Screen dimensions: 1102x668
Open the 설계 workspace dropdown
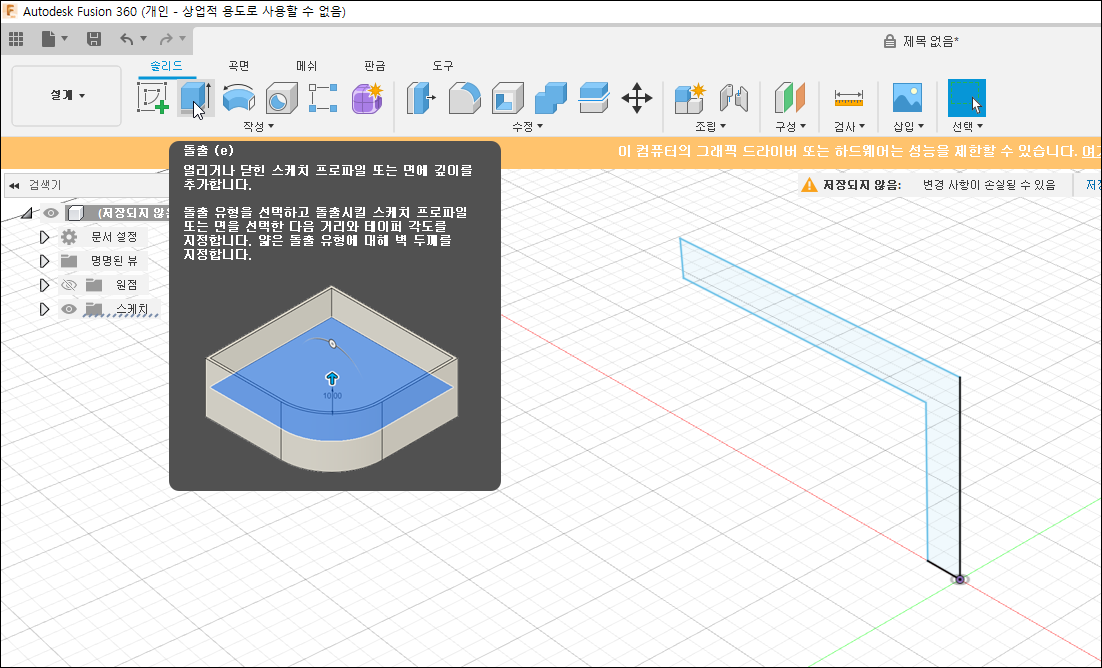click(x=67, y=96)
